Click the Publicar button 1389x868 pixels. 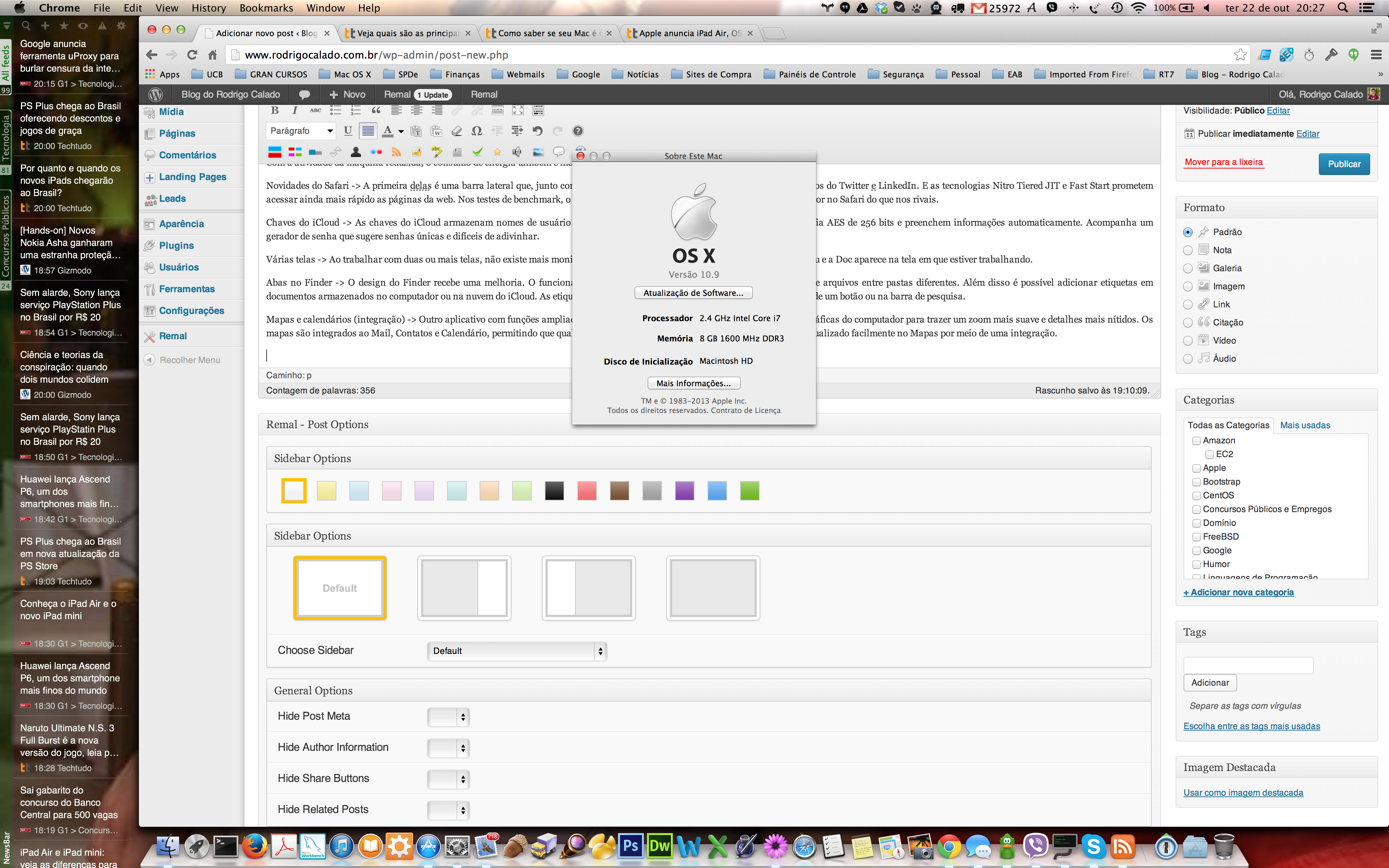(1344, 164)
